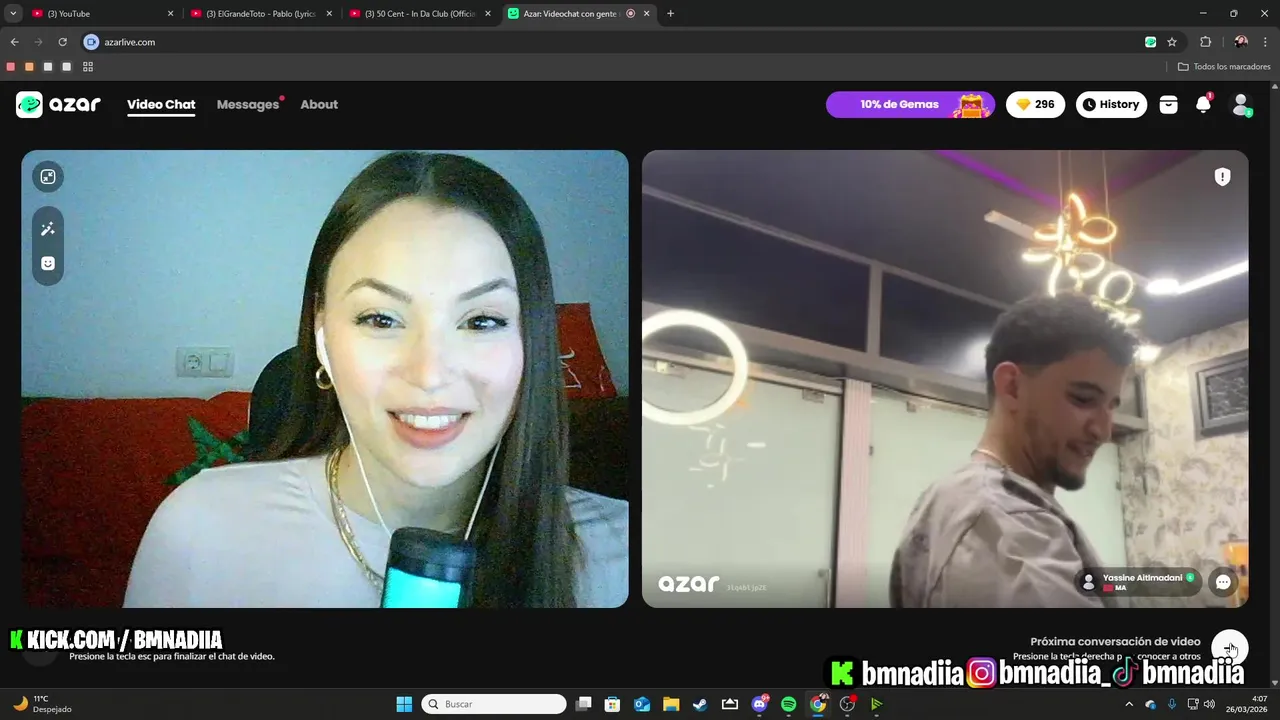Image resolution: width=1280 pixels, height=720 pixels.
Task: Expand the local video to fullscreen
Action: point(48,177)
